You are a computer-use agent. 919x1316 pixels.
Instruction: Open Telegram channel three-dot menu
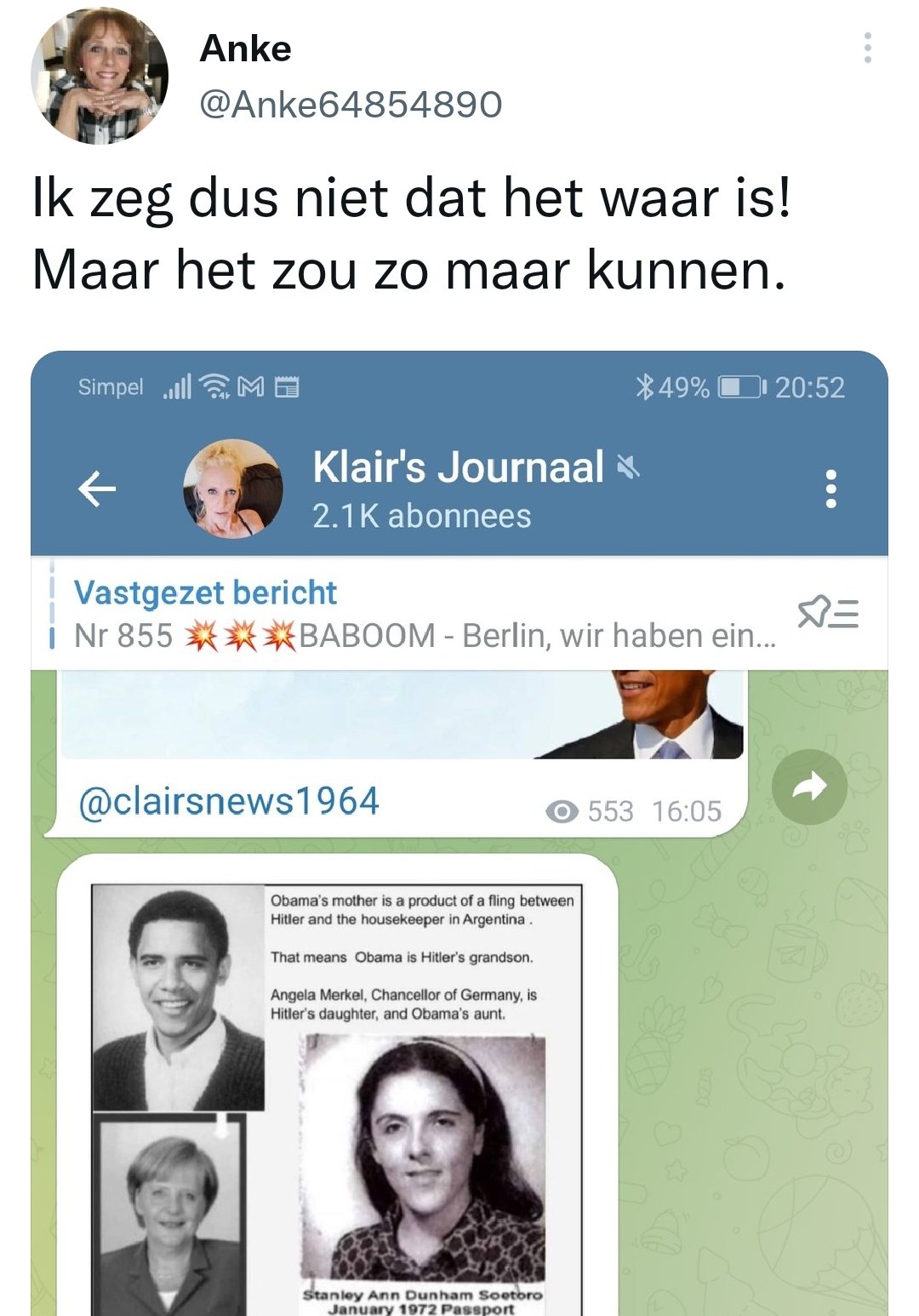831,489
